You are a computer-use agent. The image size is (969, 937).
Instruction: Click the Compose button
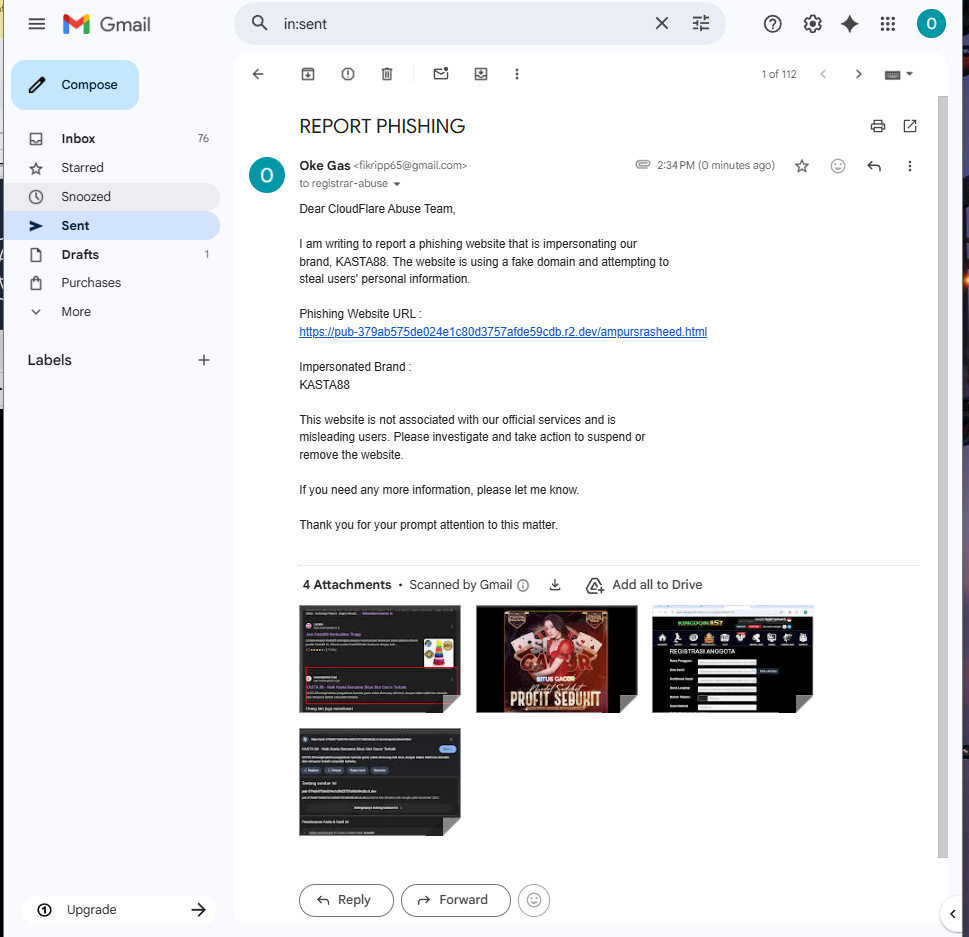click(x=75, y=85)
